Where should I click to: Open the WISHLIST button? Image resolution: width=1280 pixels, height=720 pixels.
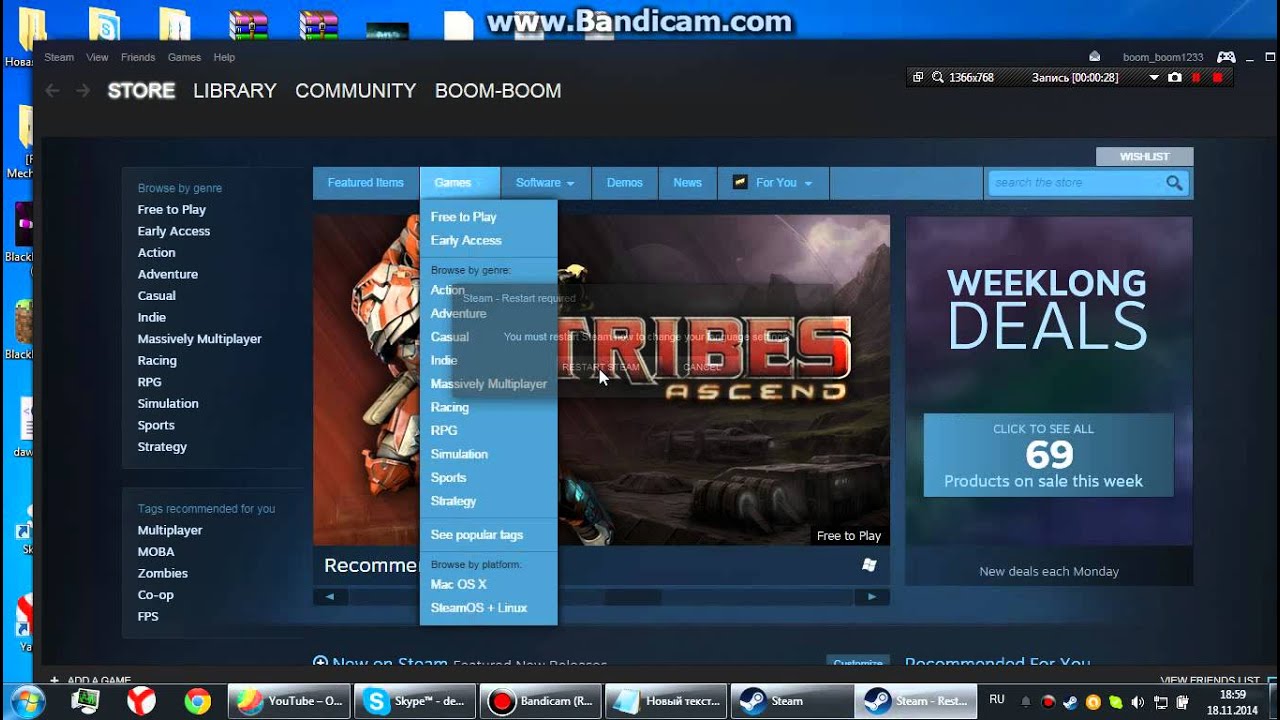tap(1145, 157)
